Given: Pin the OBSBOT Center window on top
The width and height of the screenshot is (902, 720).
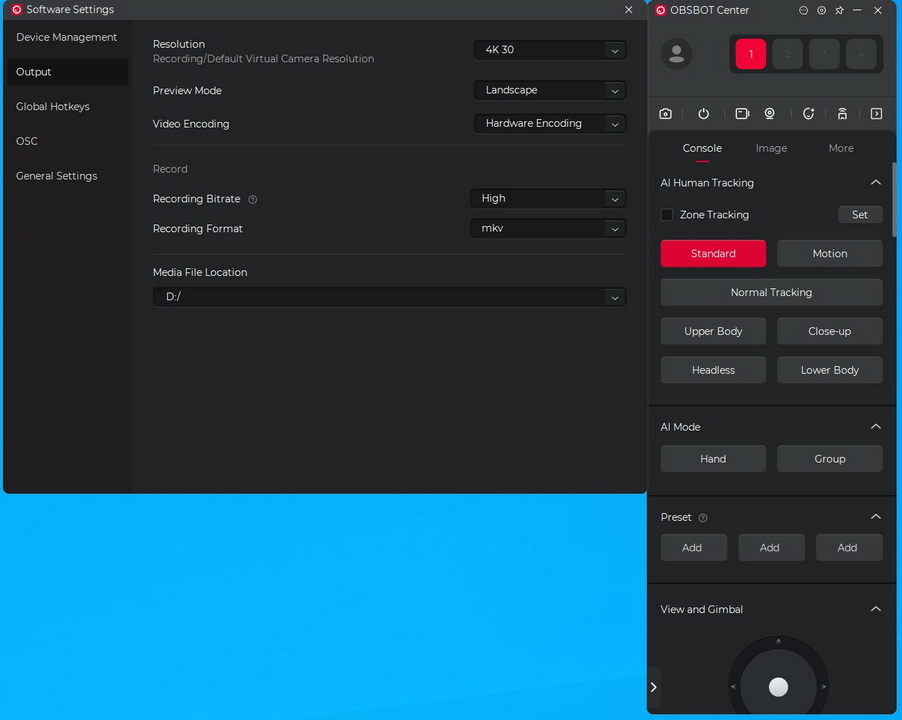Looking at the screenshot, I should 839,10.
